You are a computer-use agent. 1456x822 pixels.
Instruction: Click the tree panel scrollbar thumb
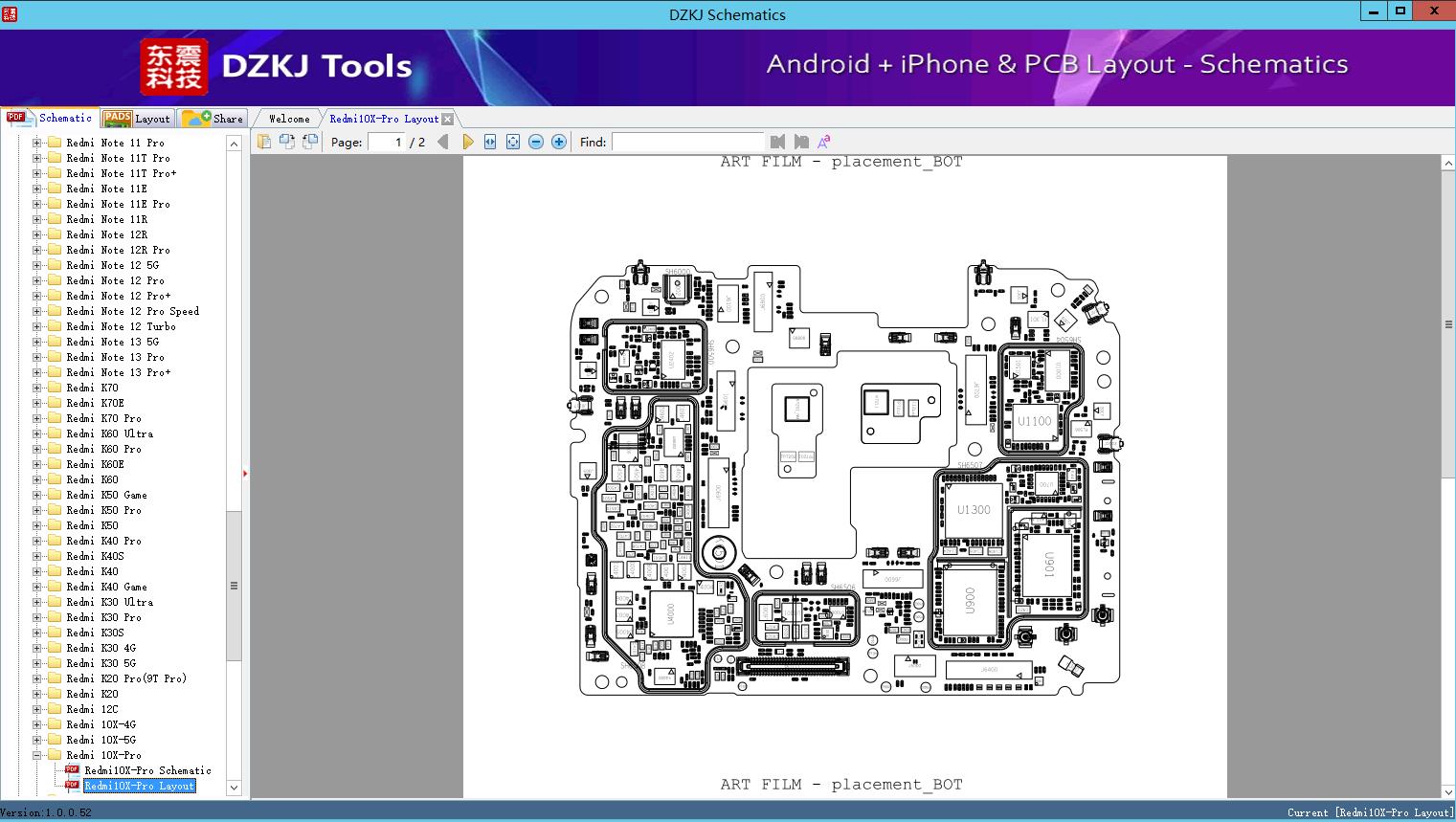234,586
